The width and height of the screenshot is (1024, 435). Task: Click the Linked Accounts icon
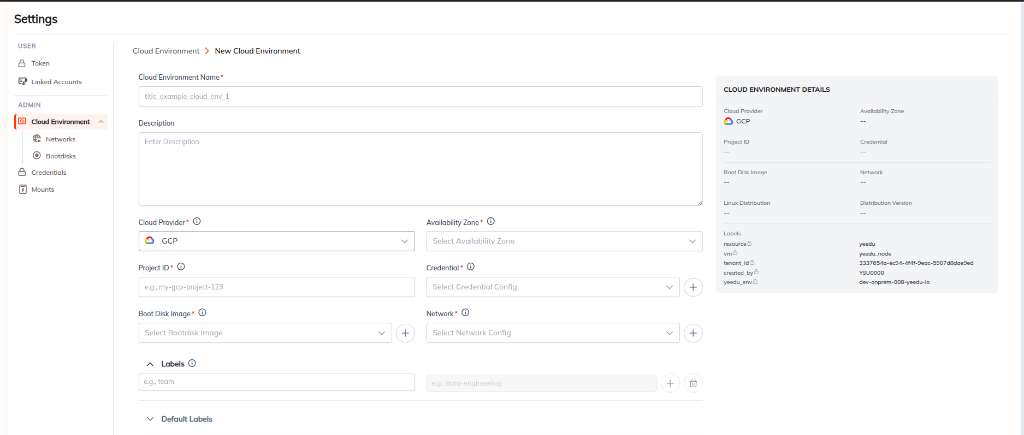click(x=22, y=82)
